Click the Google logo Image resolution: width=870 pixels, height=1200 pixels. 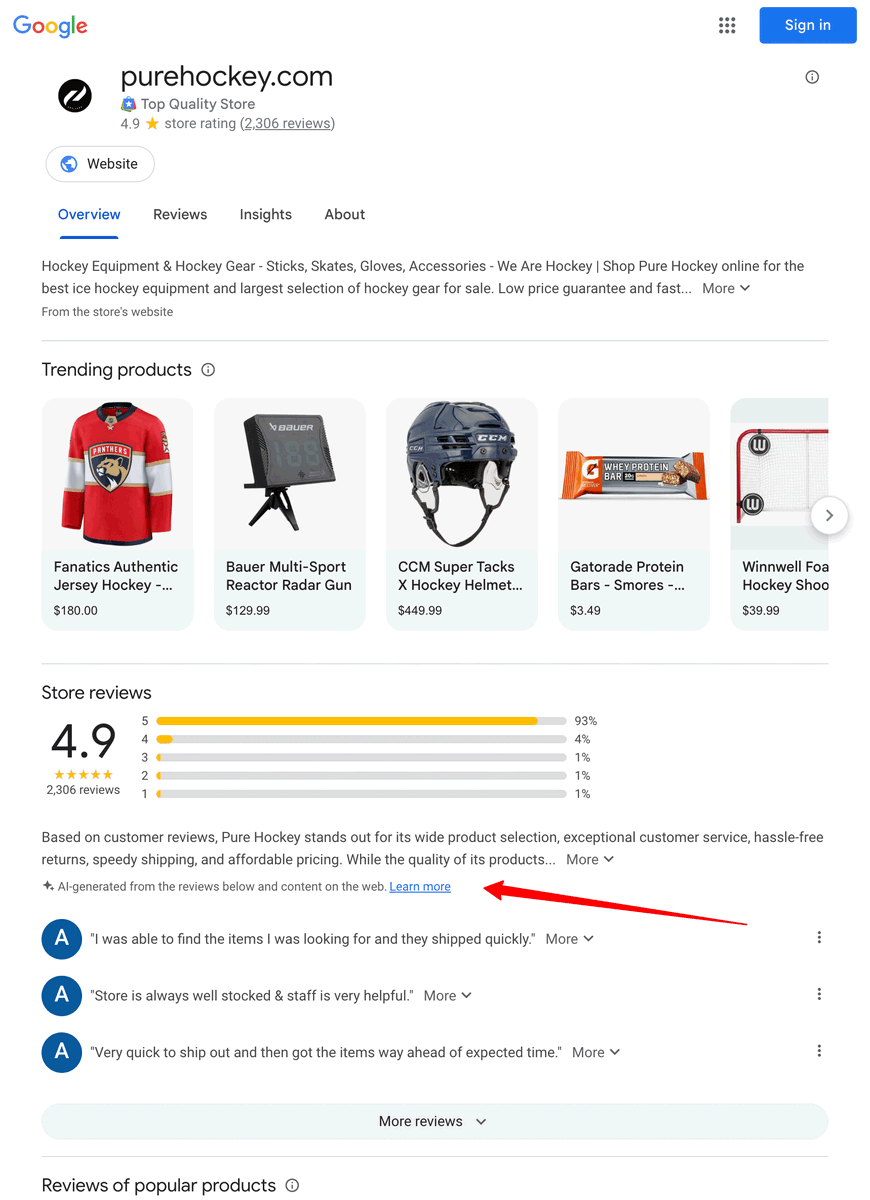[50, 27]
